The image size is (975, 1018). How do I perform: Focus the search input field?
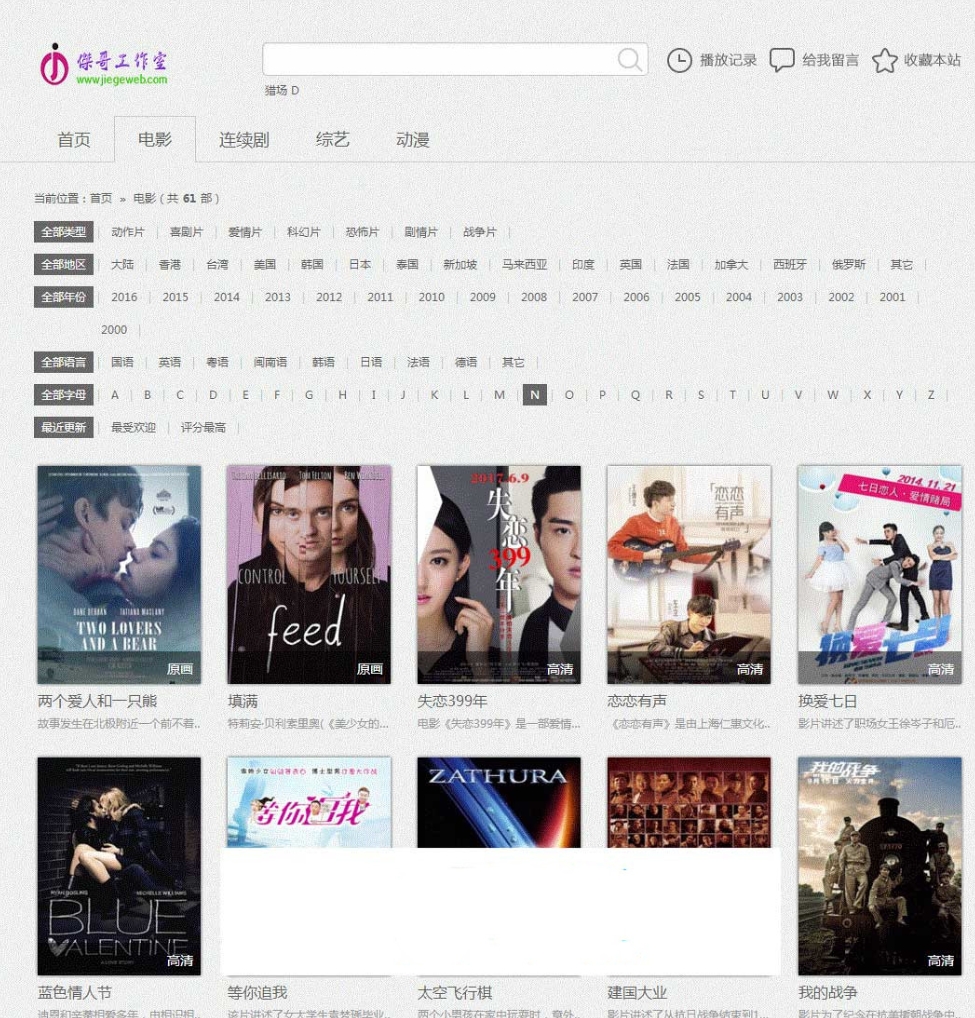tap(454, 59)
